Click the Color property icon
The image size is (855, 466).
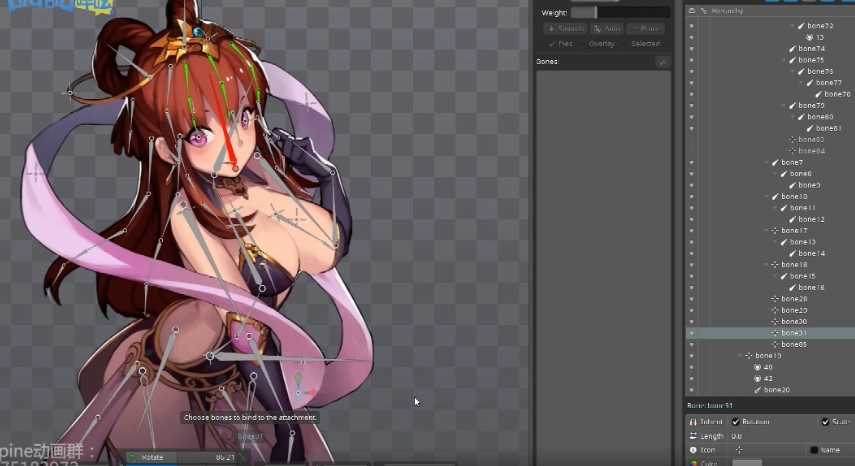point(693,463)
